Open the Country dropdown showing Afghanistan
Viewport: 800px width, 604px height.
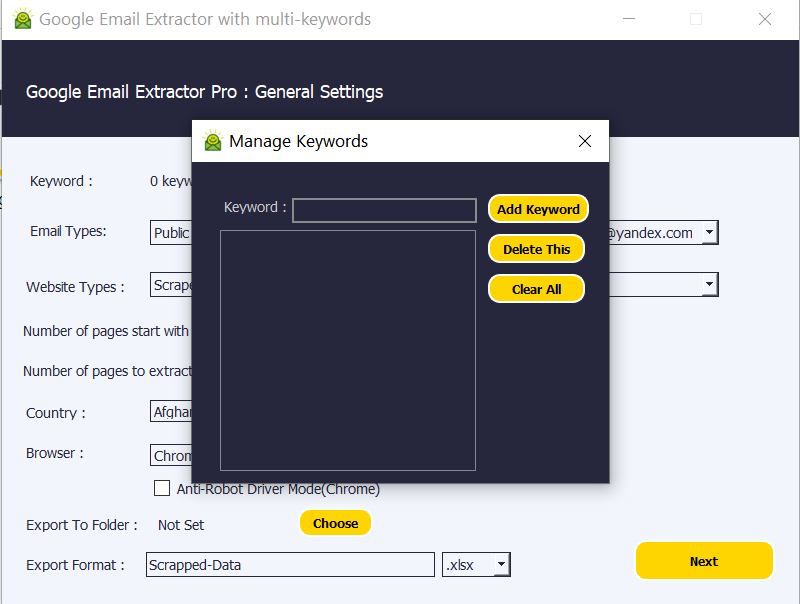pyautogui.click(x=171, y=412)
